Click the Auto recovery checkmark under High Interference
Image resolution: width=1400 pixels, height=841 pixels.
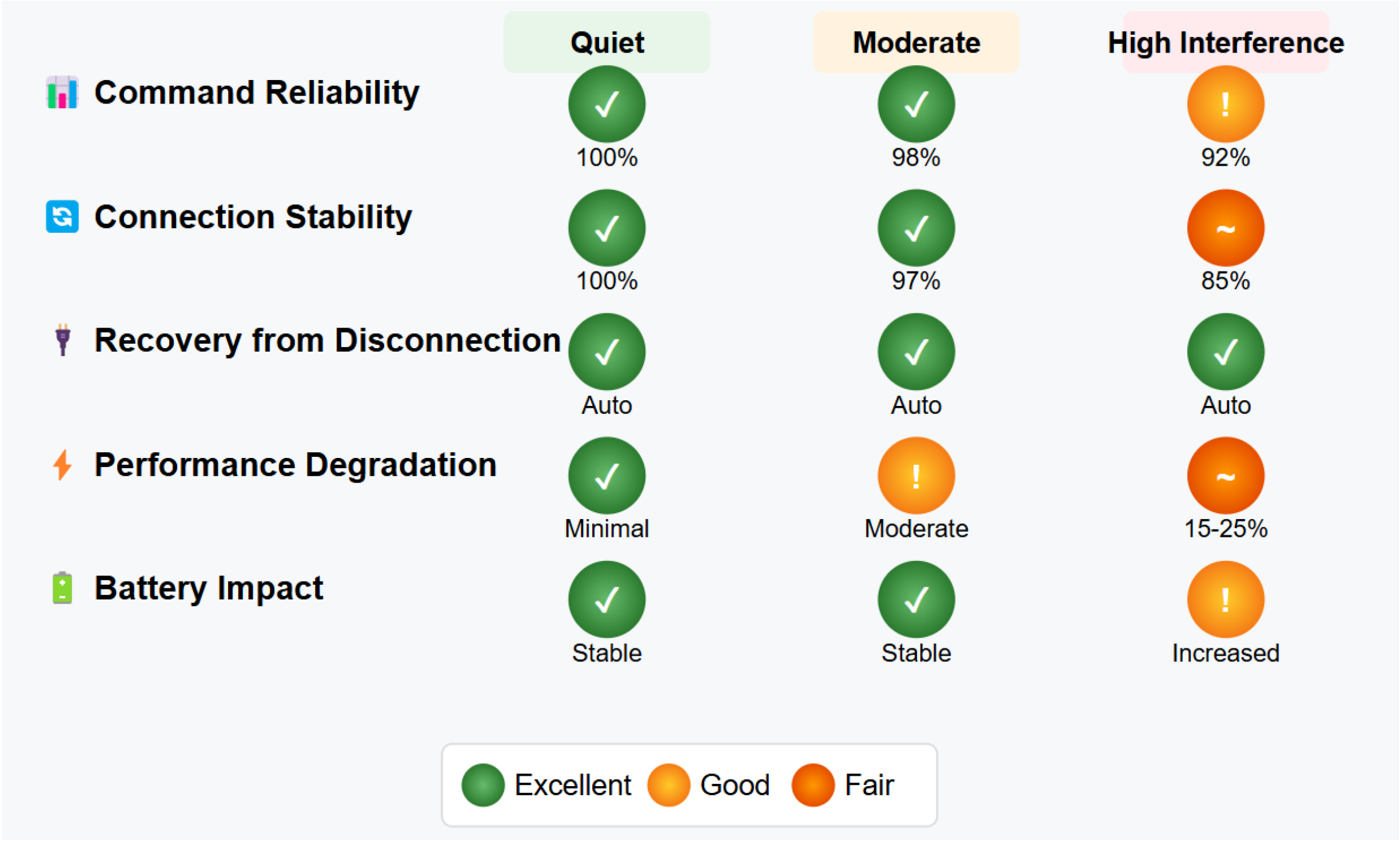[x=1225, y=352]
